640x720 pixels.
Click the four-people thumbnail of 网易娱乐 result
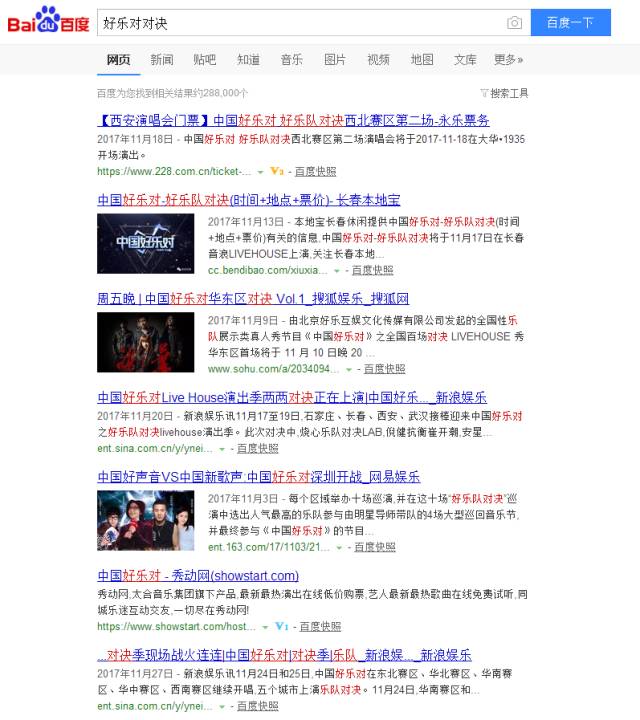[x=146, y=520]
